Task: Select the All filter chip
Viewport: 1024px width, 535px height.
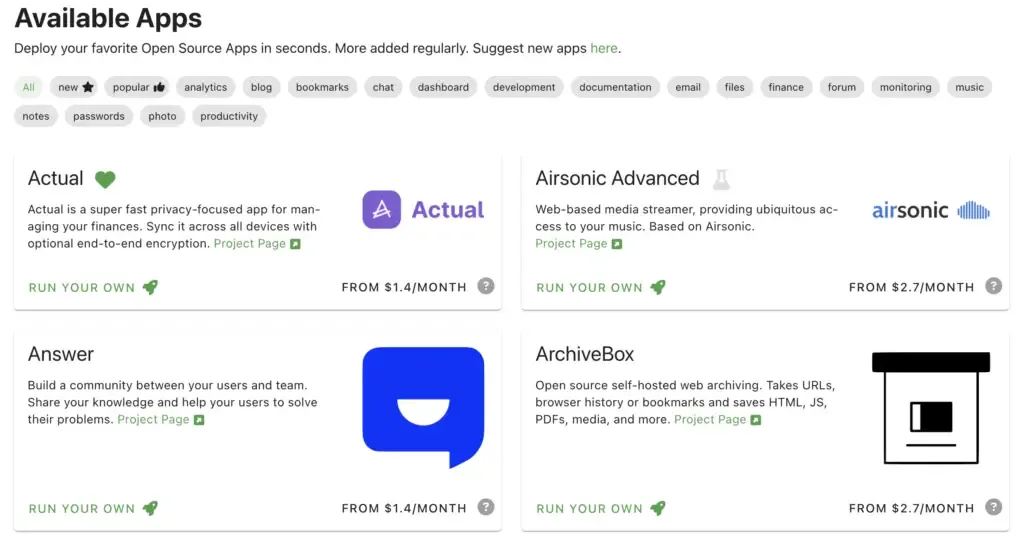Action: click(x=29, y=87)
